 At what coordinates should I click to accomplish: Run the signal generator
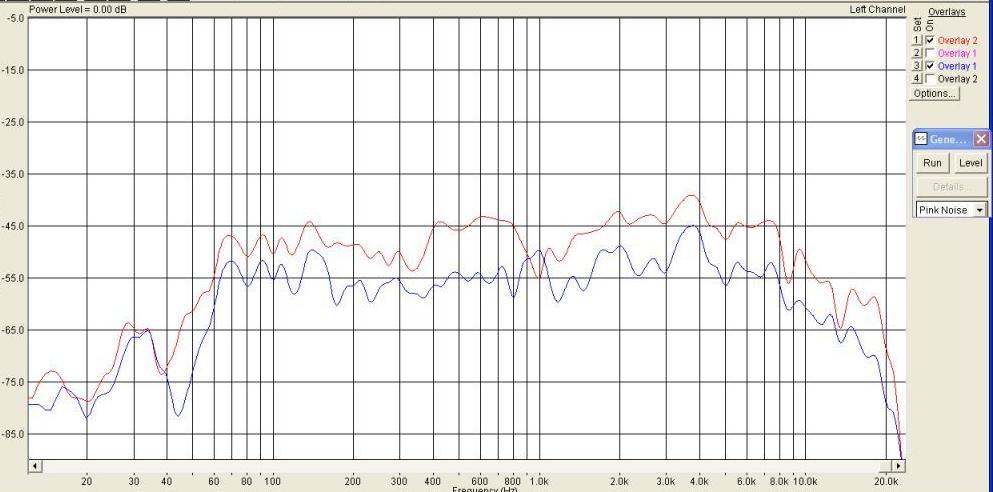pyautogui.click(x=932, y=163)
